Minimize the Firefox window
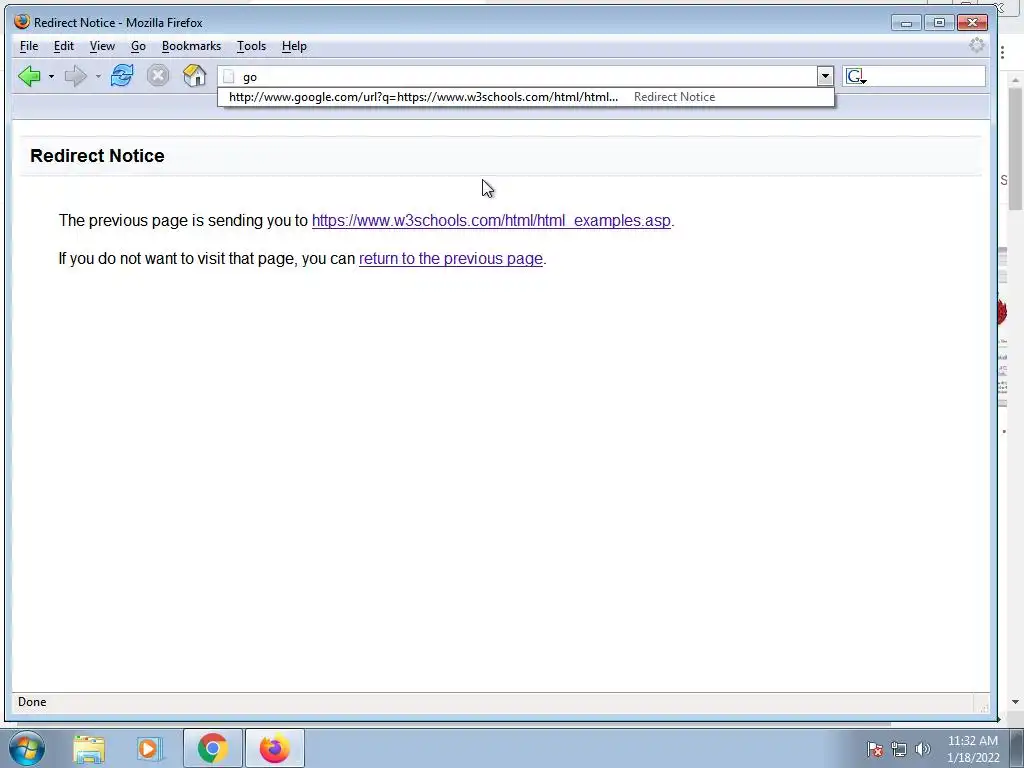 click(906, 23)
